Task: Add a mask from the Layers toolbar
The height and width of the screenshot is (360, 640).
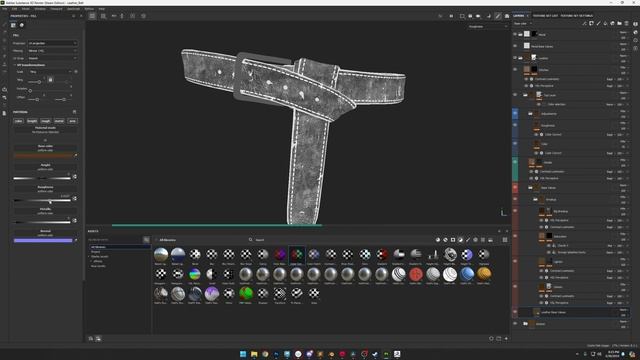Action: coord(591,24)
